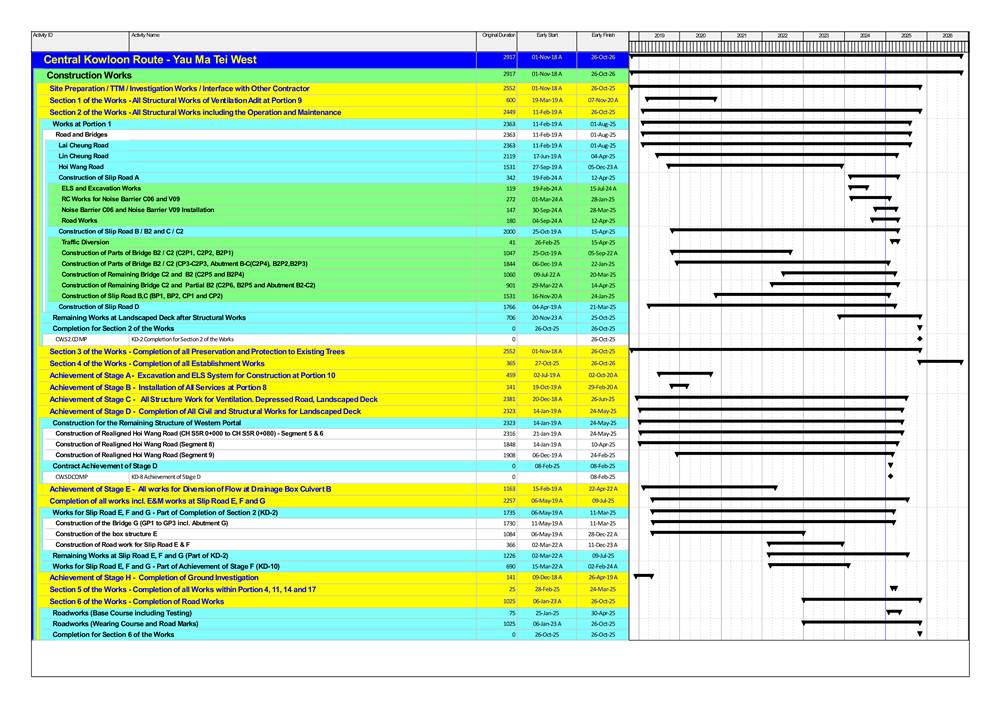This screenshot has width=1002, height=709.
Task: Select the Central Kowloon Route project row
Action: 150,60
